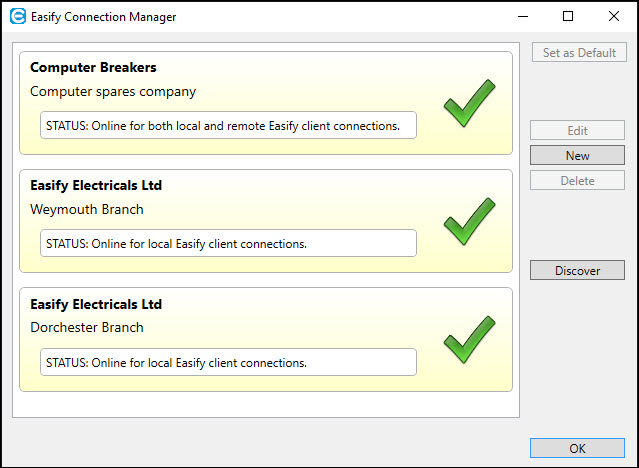Click the Set as Default button
This screenshot has width=639, height=468.
point(579,52)
